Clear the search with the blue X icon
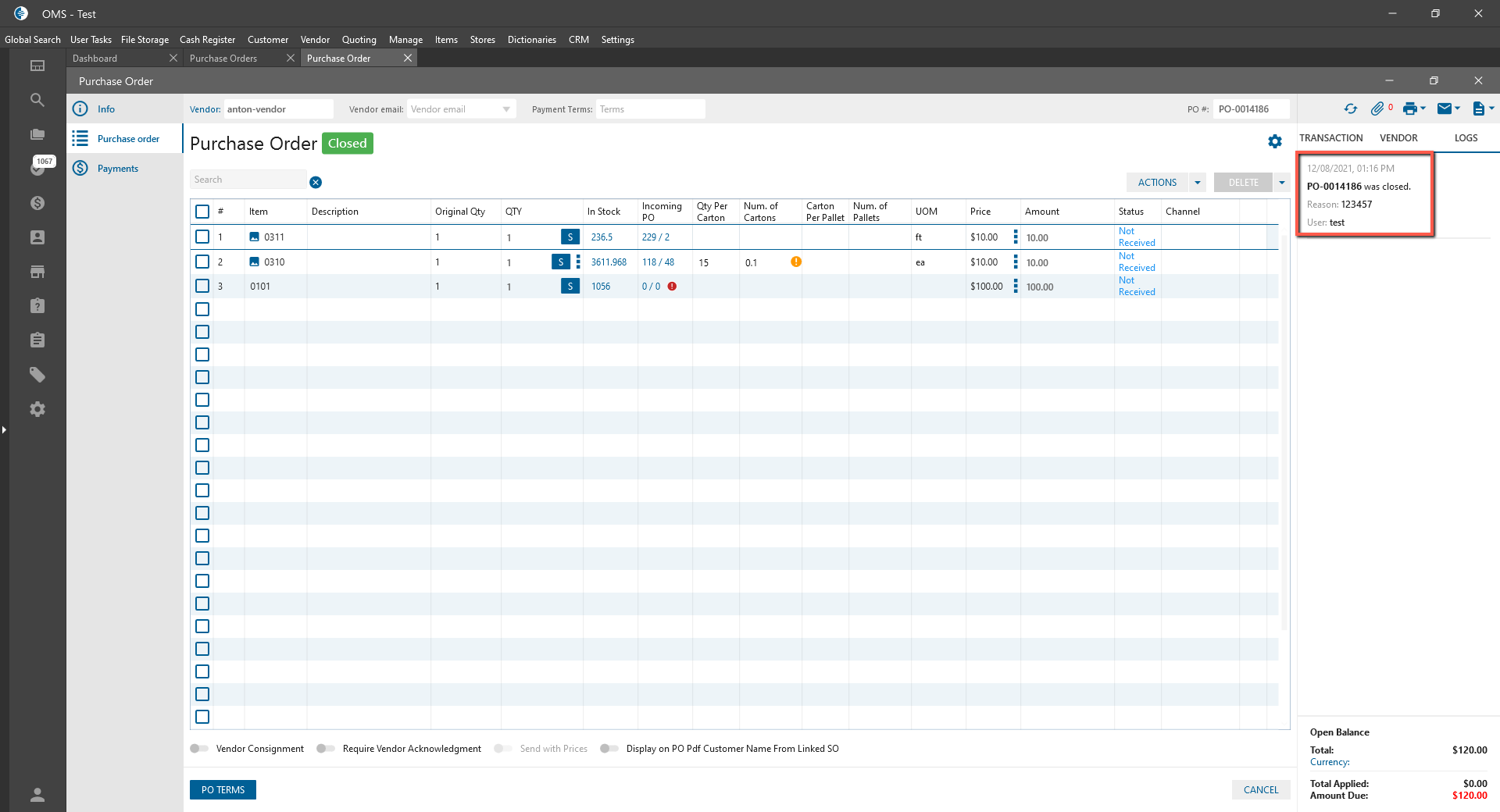The width and height of the screenshot is (1500, 812). click(316, 183)
